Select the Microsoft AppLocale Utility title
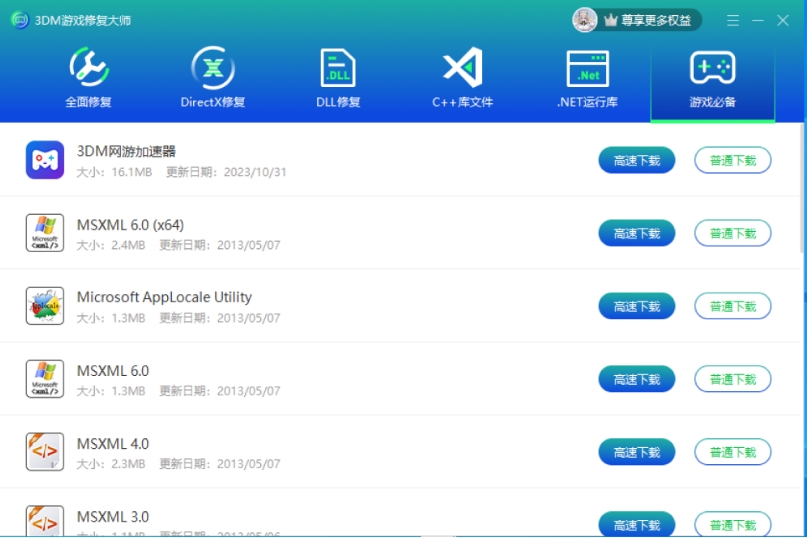 pos(164,297)
